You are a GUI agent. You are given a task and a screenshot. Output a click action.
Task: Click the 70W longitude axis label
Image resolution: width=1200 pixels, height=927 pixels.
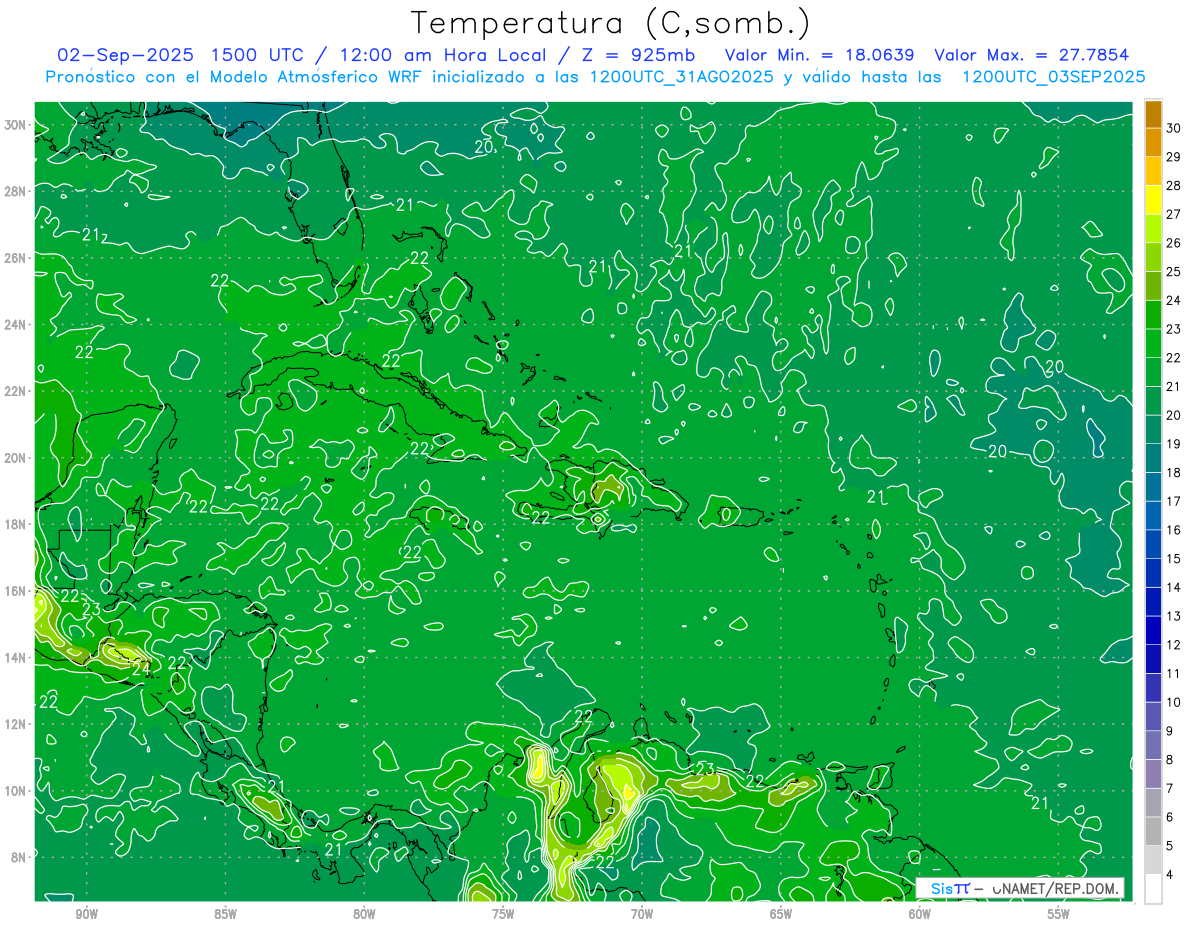tap(642, 915)
